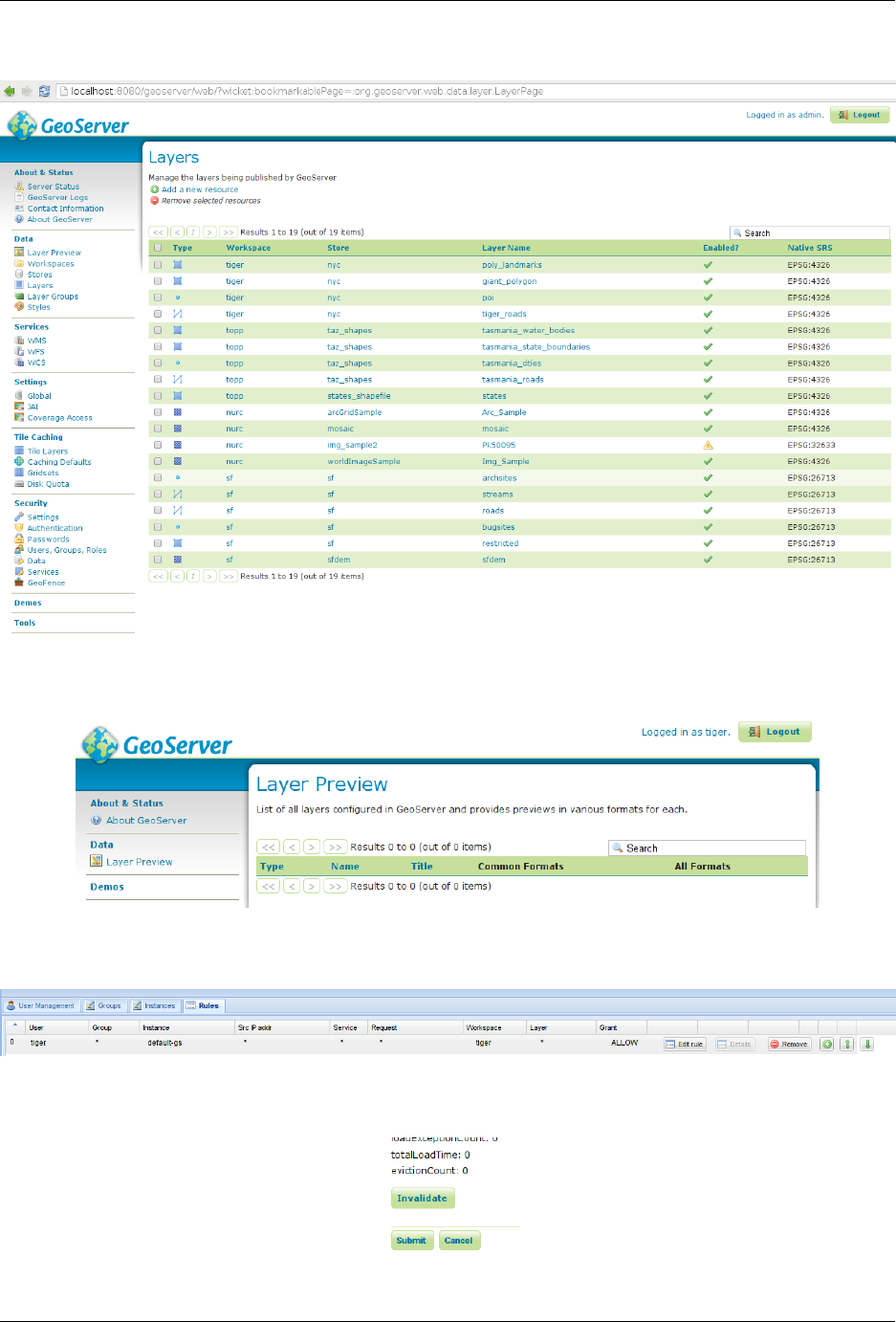
Task: Select the Rules tab
Action: tap(203, 1005)
